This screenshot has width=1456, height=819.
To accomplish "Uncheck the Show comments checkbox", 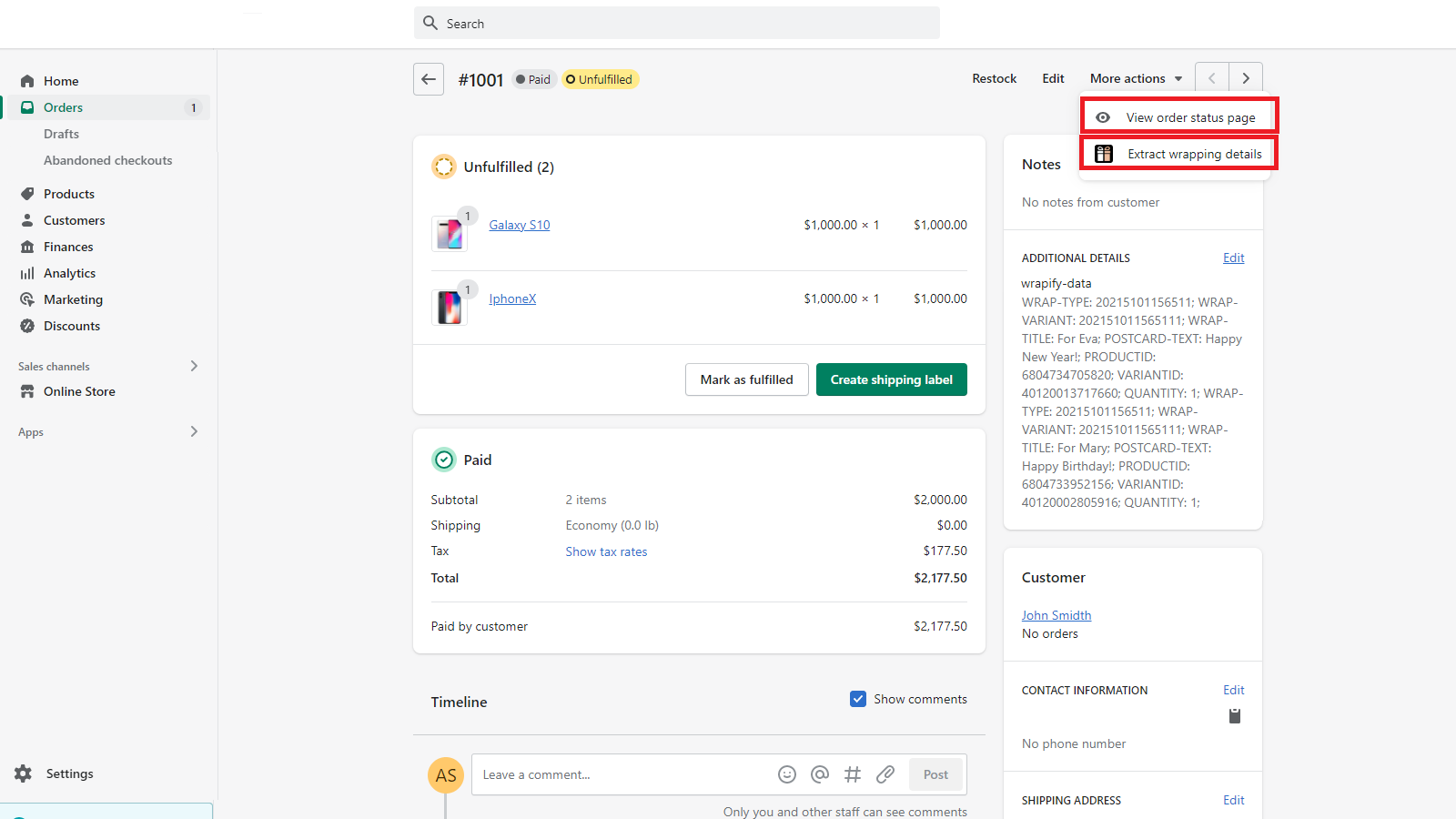I will pyautogui.click(x=858, y=699).
